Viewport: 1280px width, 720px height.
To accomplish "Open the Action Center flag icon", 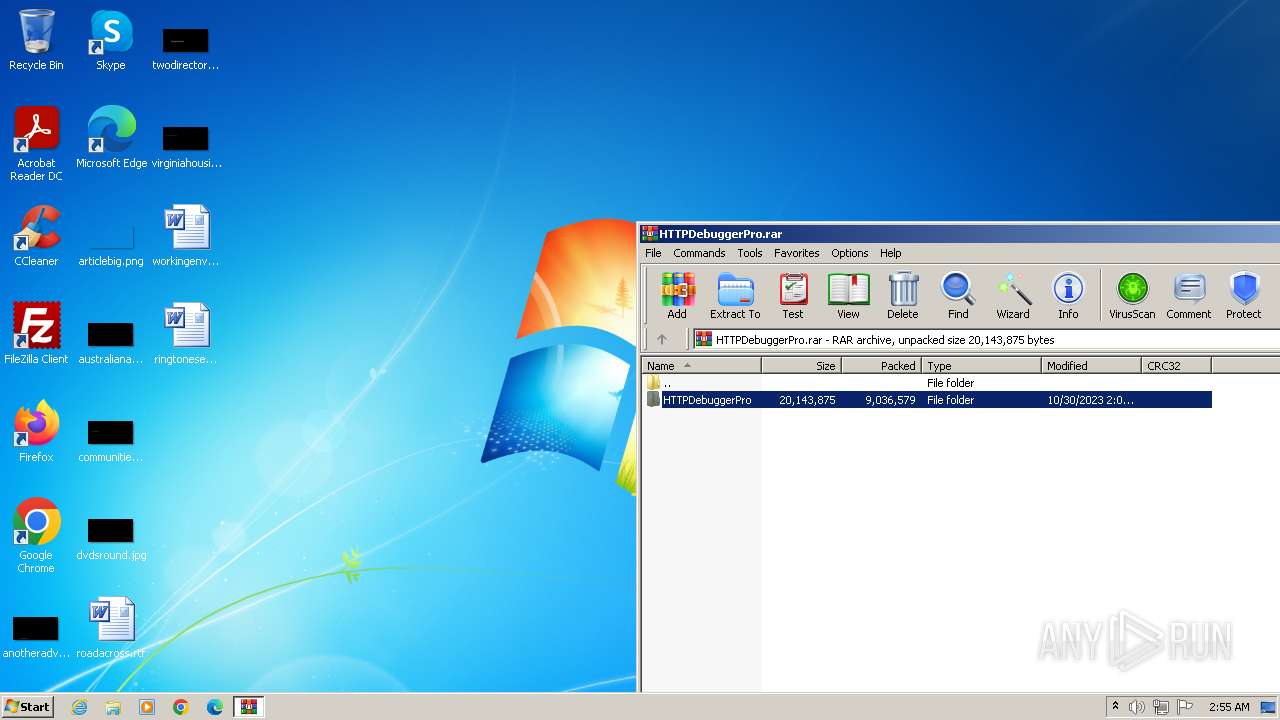I will (1185, 707).
